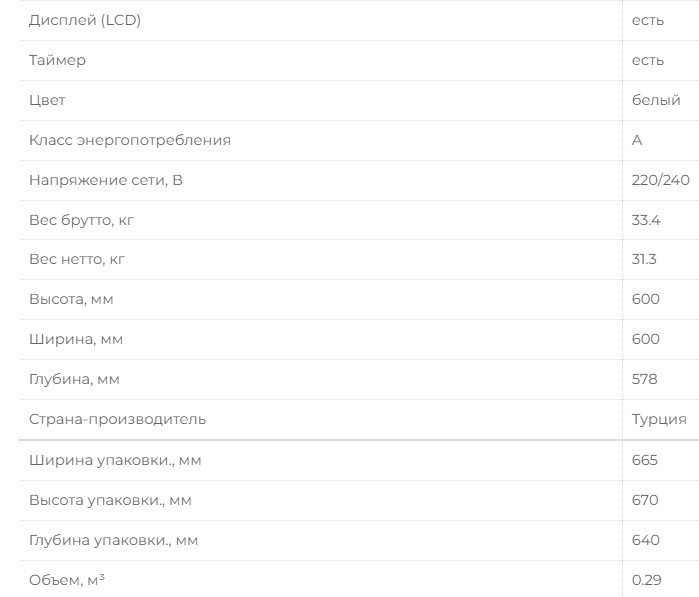
Task: Click the 'Таймер' row label
Action: pos(58,60)
